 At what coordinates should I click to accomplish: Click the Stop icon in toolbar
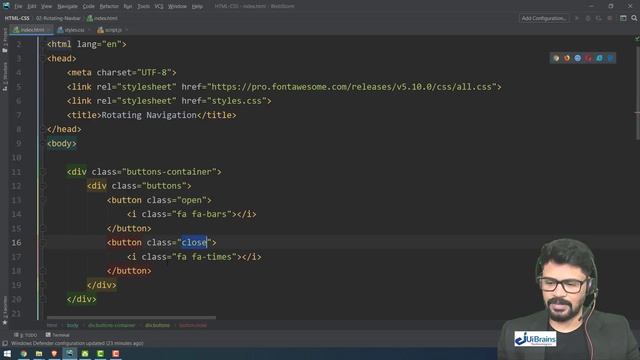point(609,18)
